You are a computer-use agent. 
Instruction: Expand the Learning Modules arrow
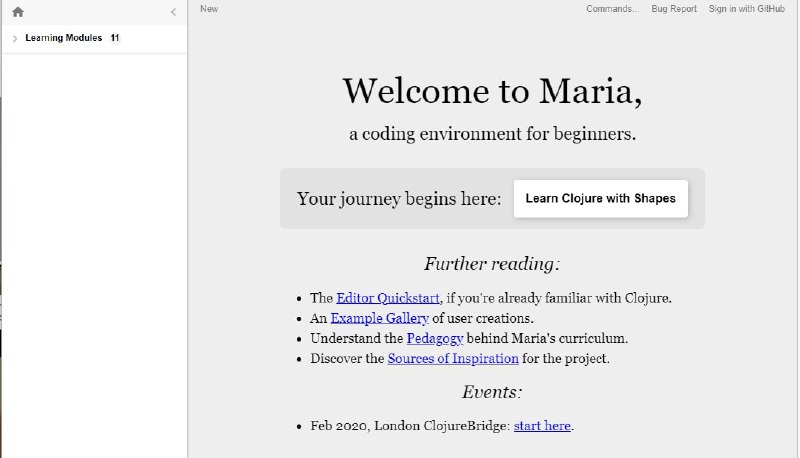pos(15,38)
